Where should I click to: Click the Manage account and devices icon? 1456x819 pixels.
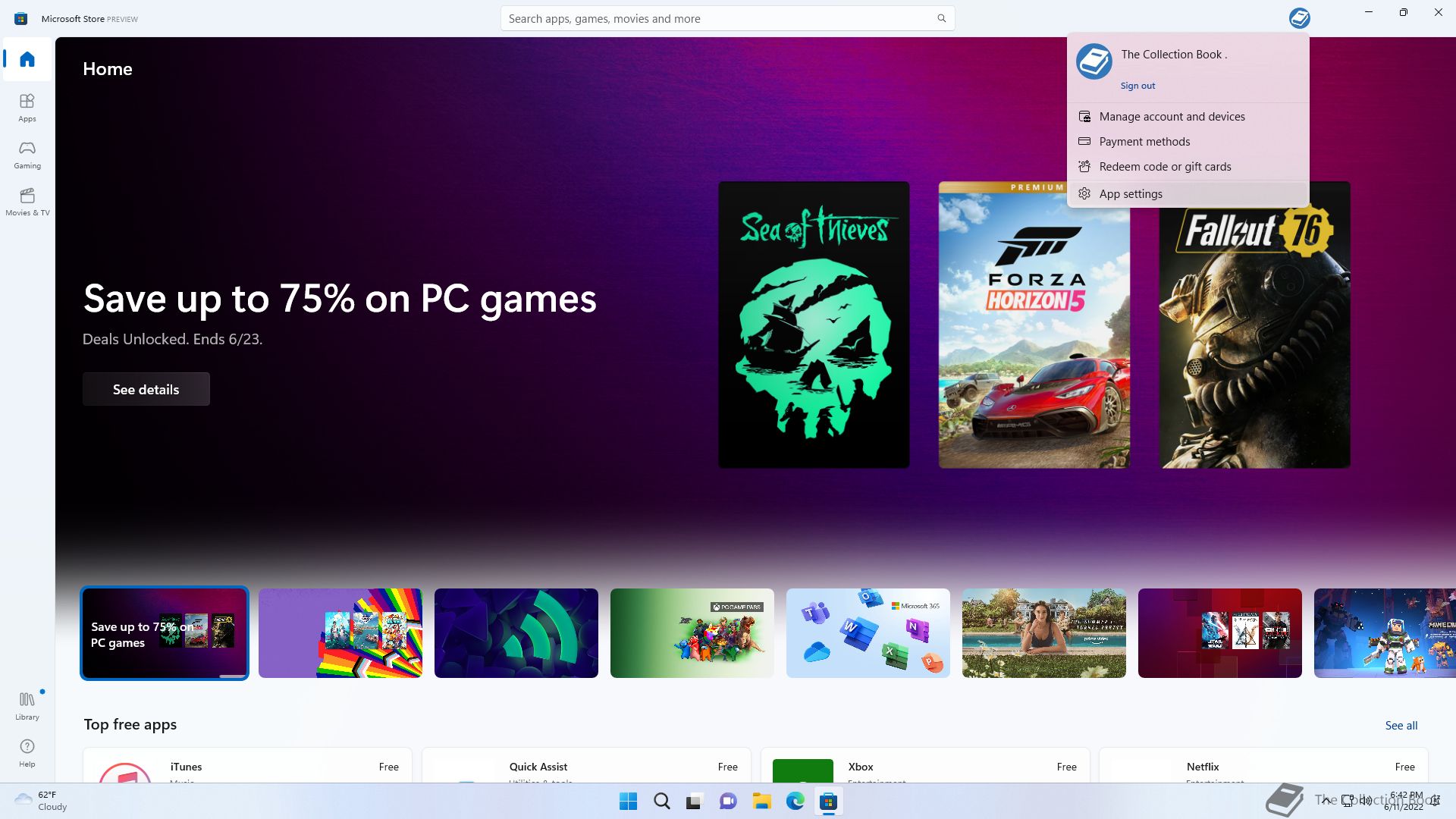[x=1084, y=117]
